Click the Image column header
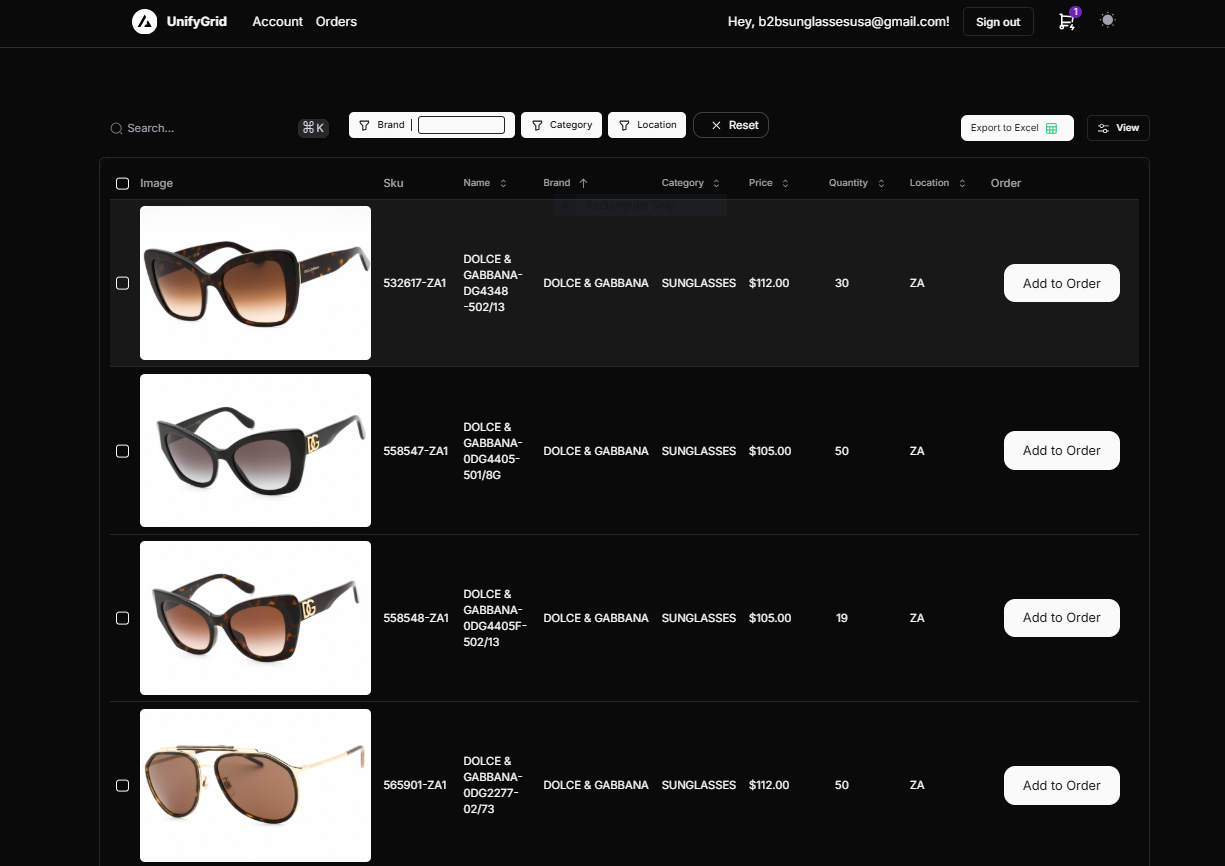The height and width of the screenshot is (866, 1225). coord(156,183)
